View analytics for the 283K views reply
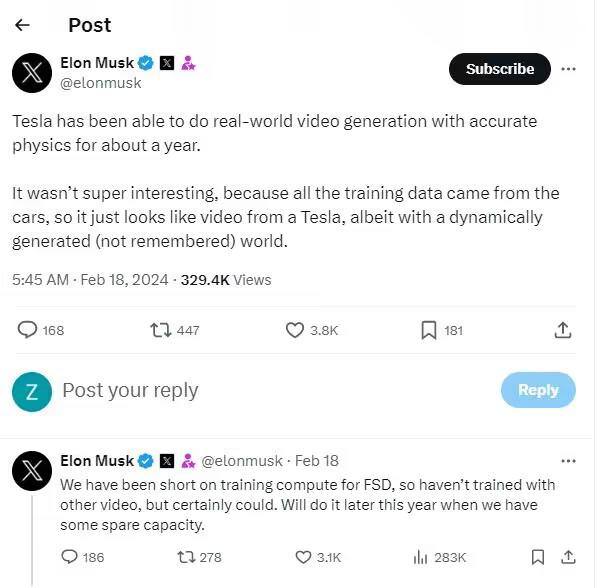Image resolution: width=606 pixels, height=588 pixels. [x=421, y=557]
